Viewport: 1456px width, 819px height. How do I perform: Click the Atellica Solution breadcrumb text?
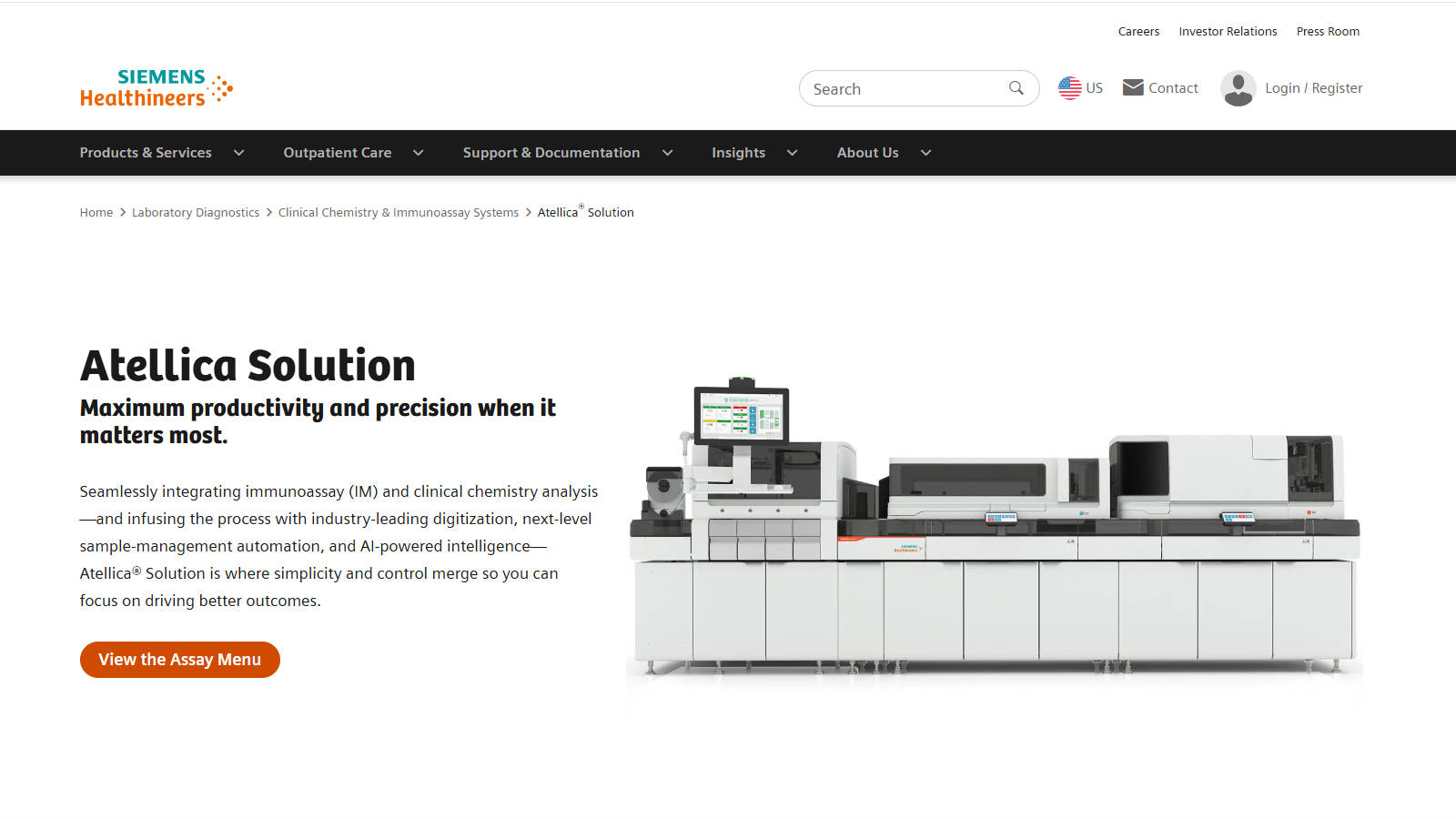(585, 212)
